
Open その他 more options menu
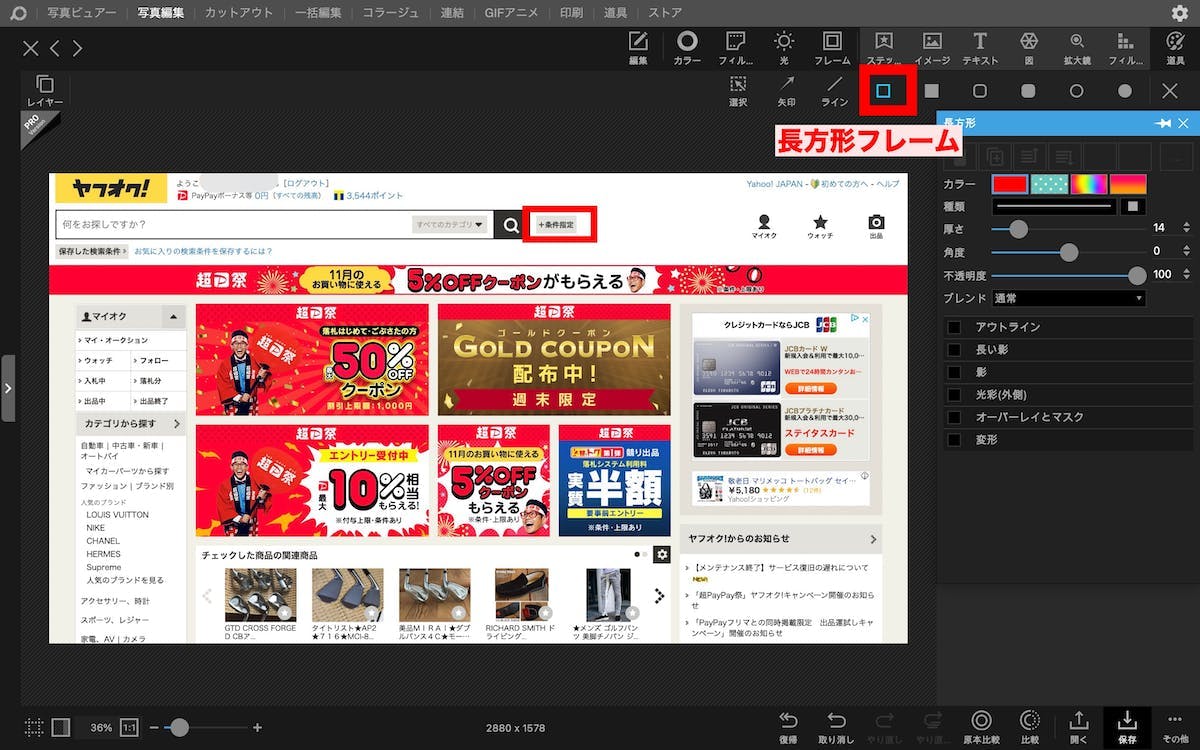tap(1176, 727)
